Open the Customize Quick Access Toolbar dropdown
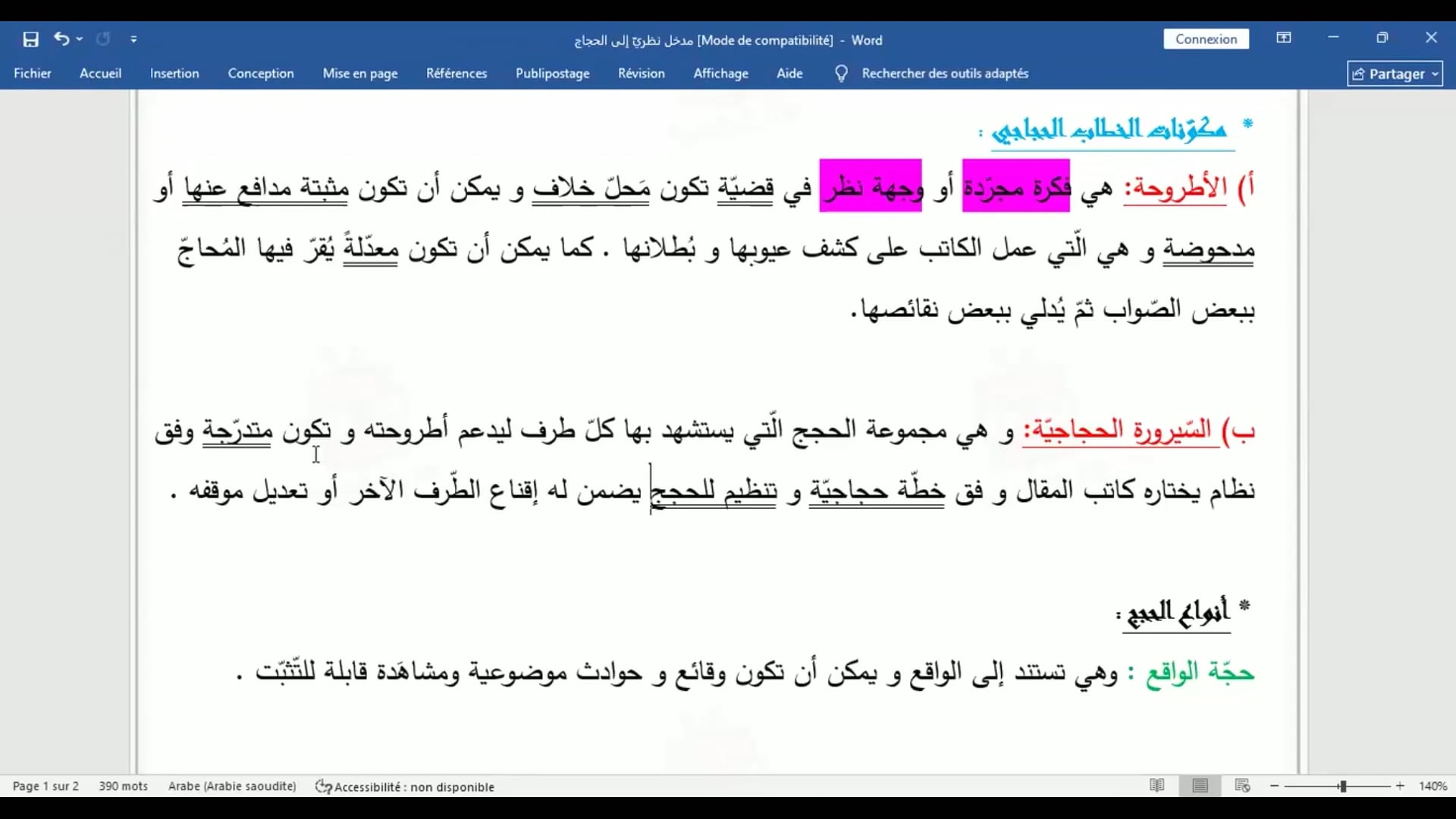Viewport: 1456px width, 819px height. (133, 39)
